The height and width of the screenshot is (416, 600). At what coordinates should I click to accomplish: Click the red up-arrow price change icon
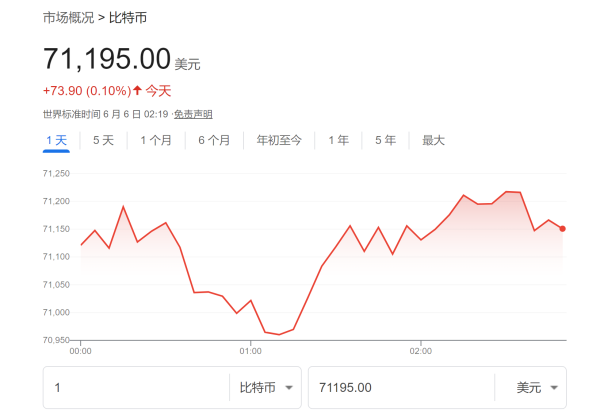coord(137,90)
